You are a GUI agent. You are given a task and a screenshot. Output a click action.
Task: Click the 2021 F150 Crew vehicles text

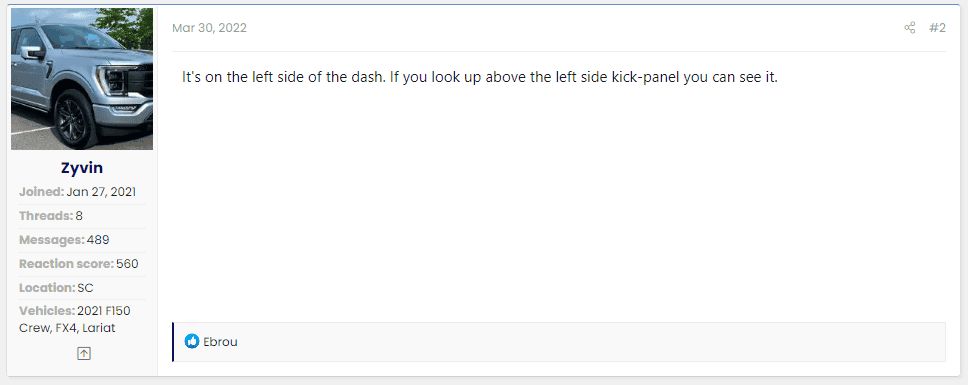tap(75, 320)
